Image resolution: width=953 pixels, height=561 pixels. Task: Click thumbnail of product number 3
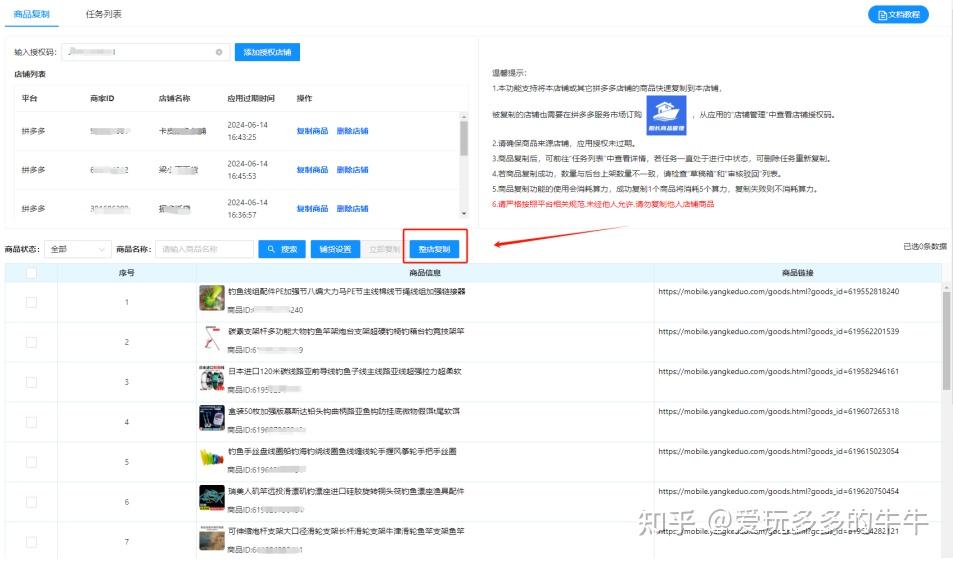212,379
